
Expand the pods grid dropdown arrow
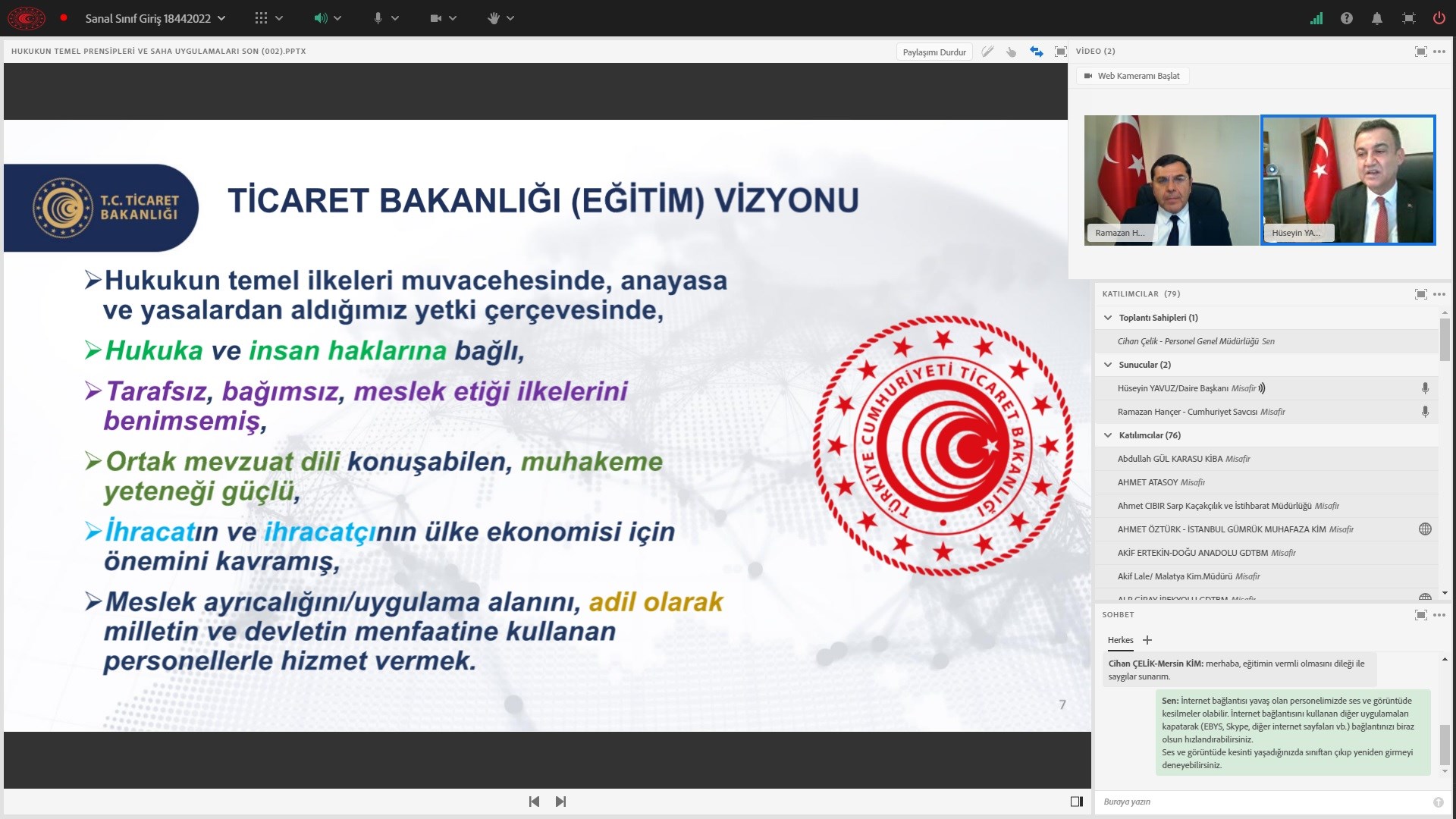point(279,18)
